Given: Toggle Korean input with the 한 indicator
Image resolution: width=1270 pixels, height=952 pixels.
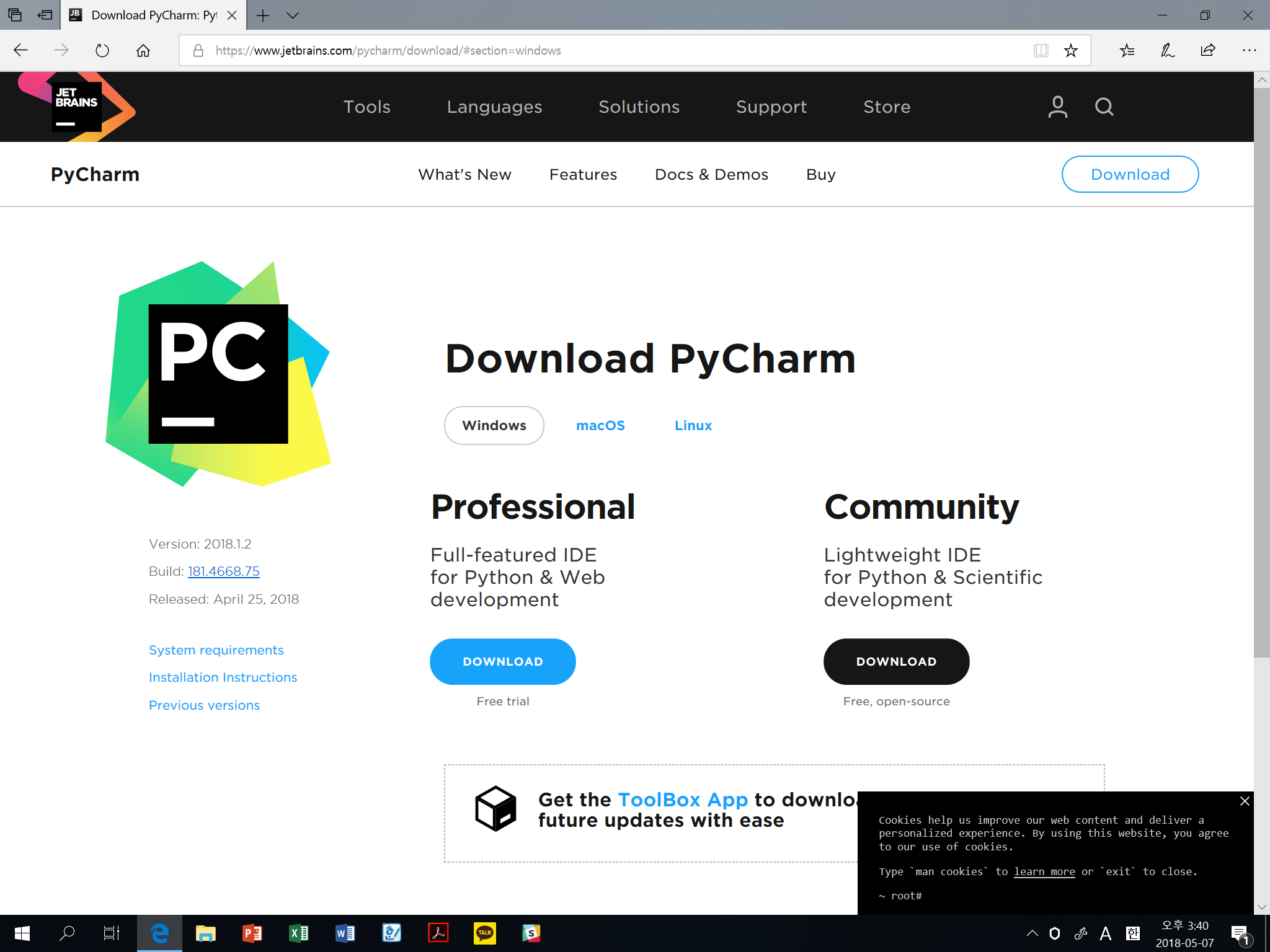Looking at the screenshot, I should pos(1132,933).
